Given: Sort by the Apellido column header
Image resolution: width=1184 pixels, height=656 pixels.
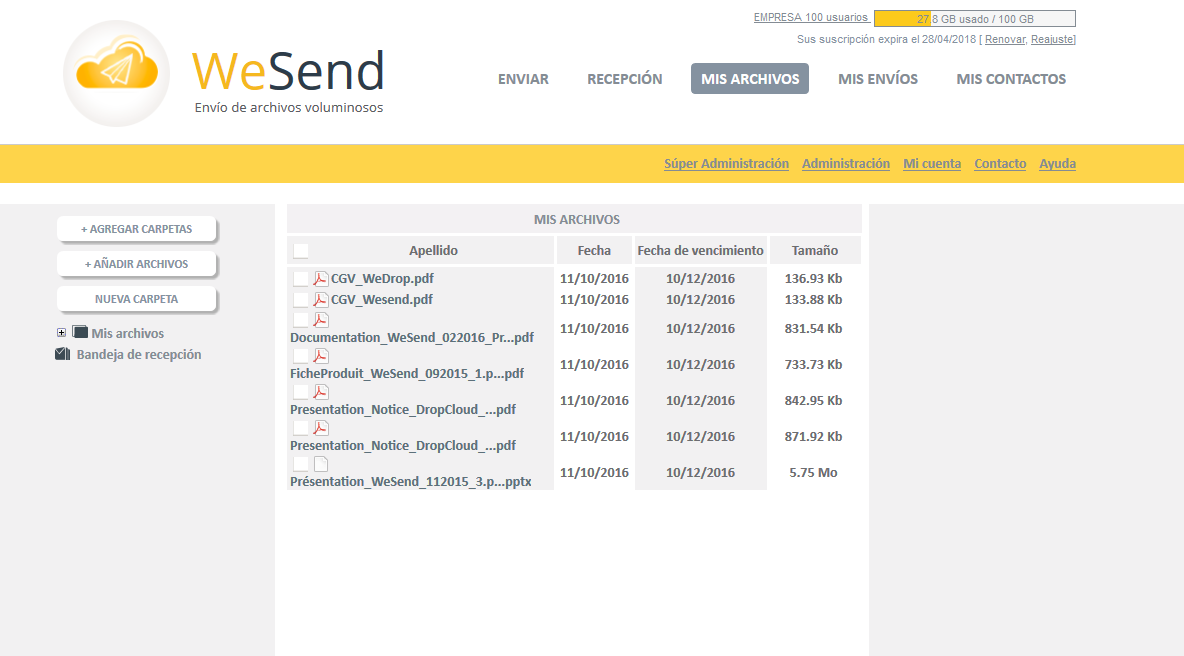Looking at the screenshot, I should coord(433,251).
